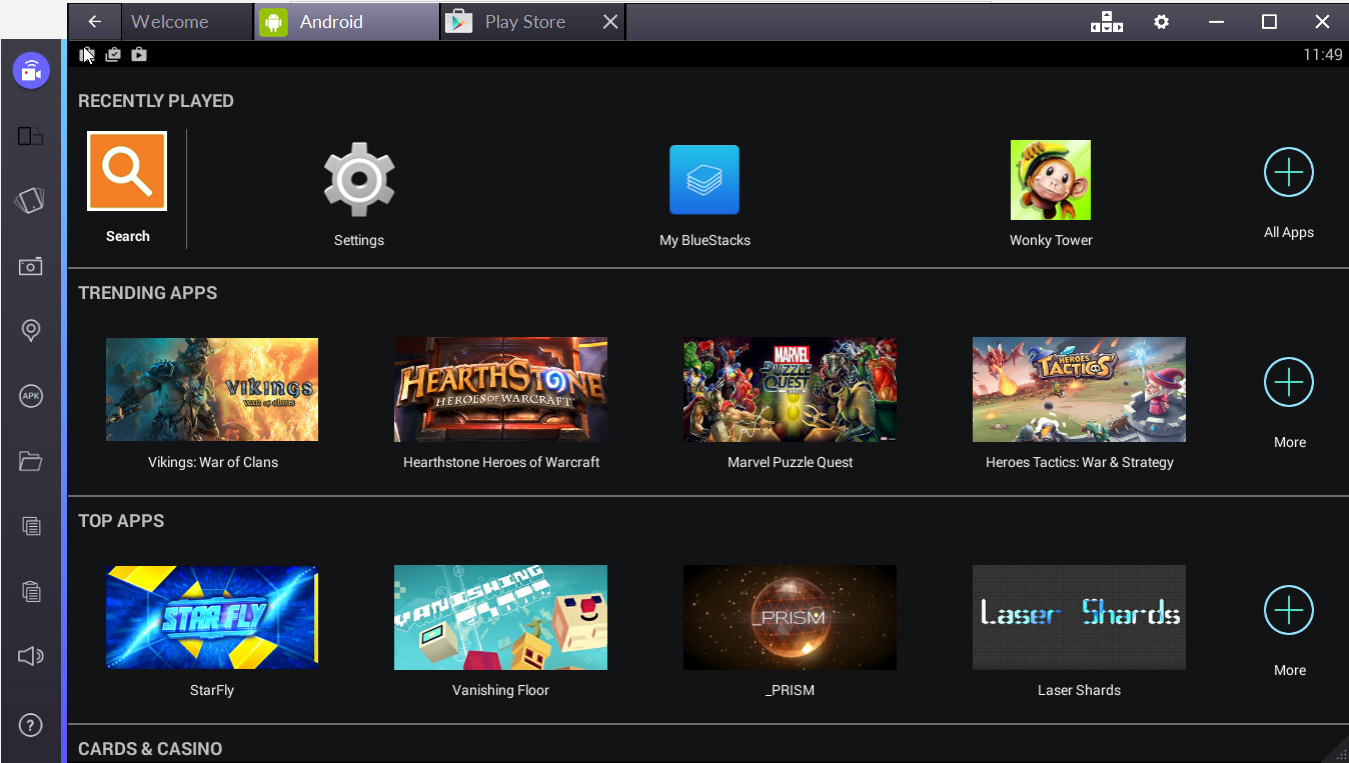Viewport: 1349px width, 763px height.
Task: Open Laser Shards thumbnail
Action: 1079,618
